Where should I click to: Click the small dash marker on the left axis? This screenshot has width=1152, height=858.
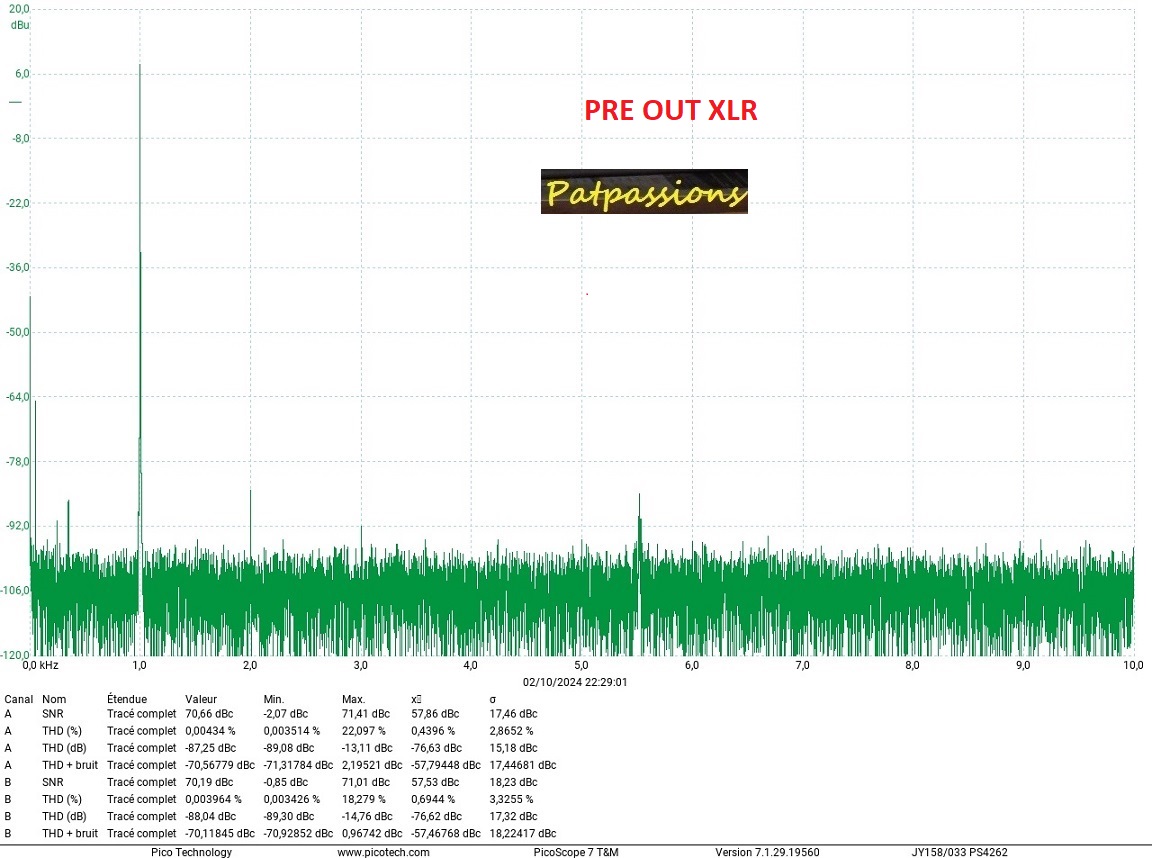coord(15,102)
